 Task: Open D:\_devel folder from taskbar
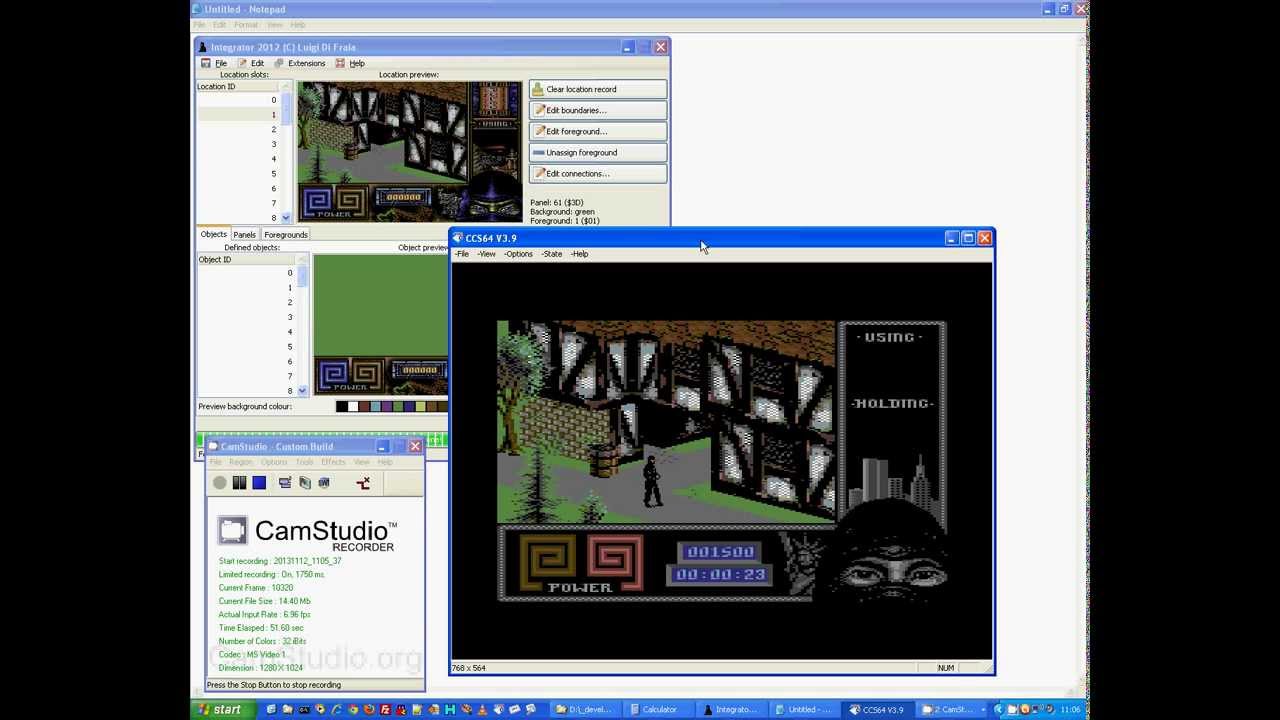(584, 710)
